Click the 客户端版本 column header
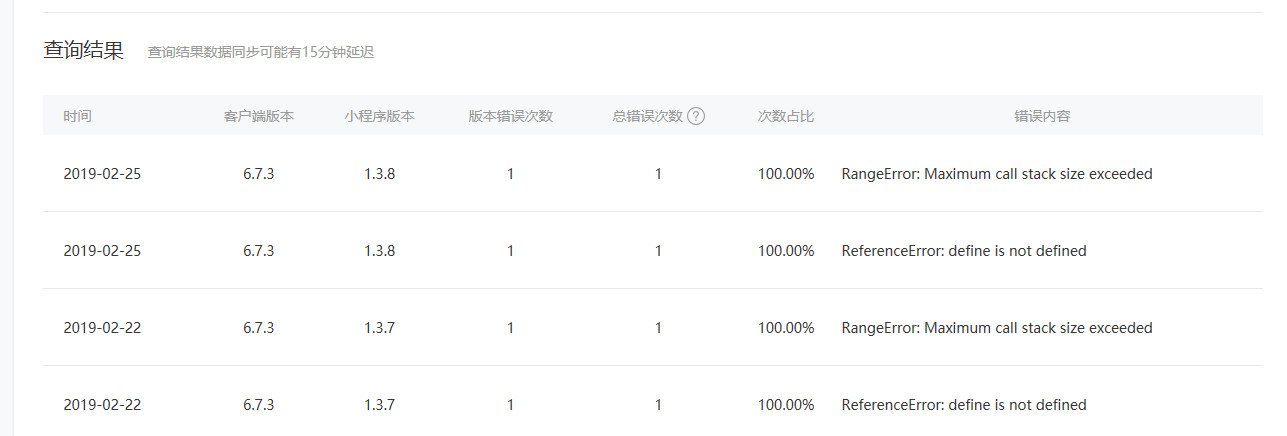The image size is (1287, 436). (x=258, y=116)
